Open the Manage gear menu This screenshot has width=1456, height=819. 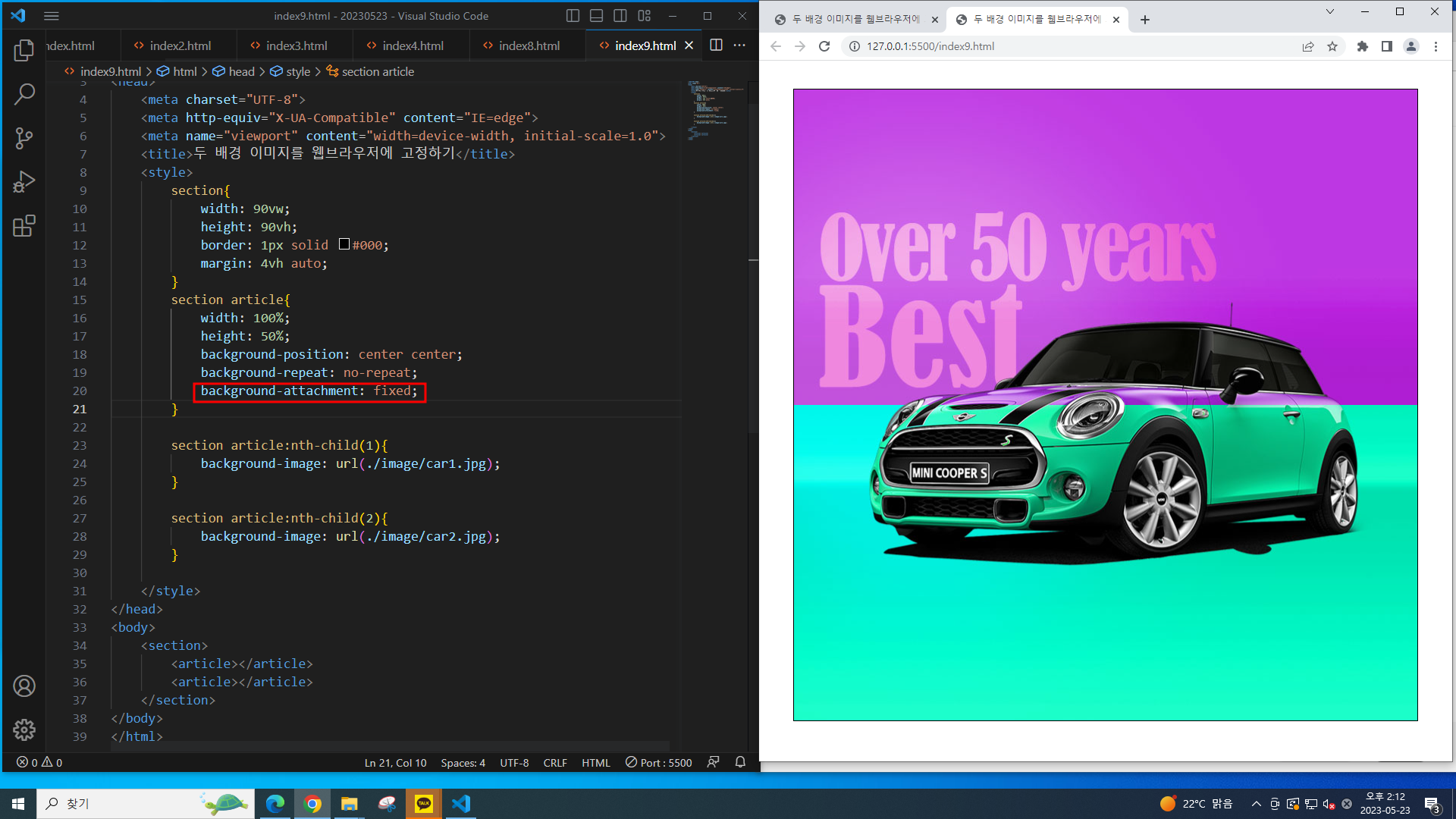click(24, 730)
